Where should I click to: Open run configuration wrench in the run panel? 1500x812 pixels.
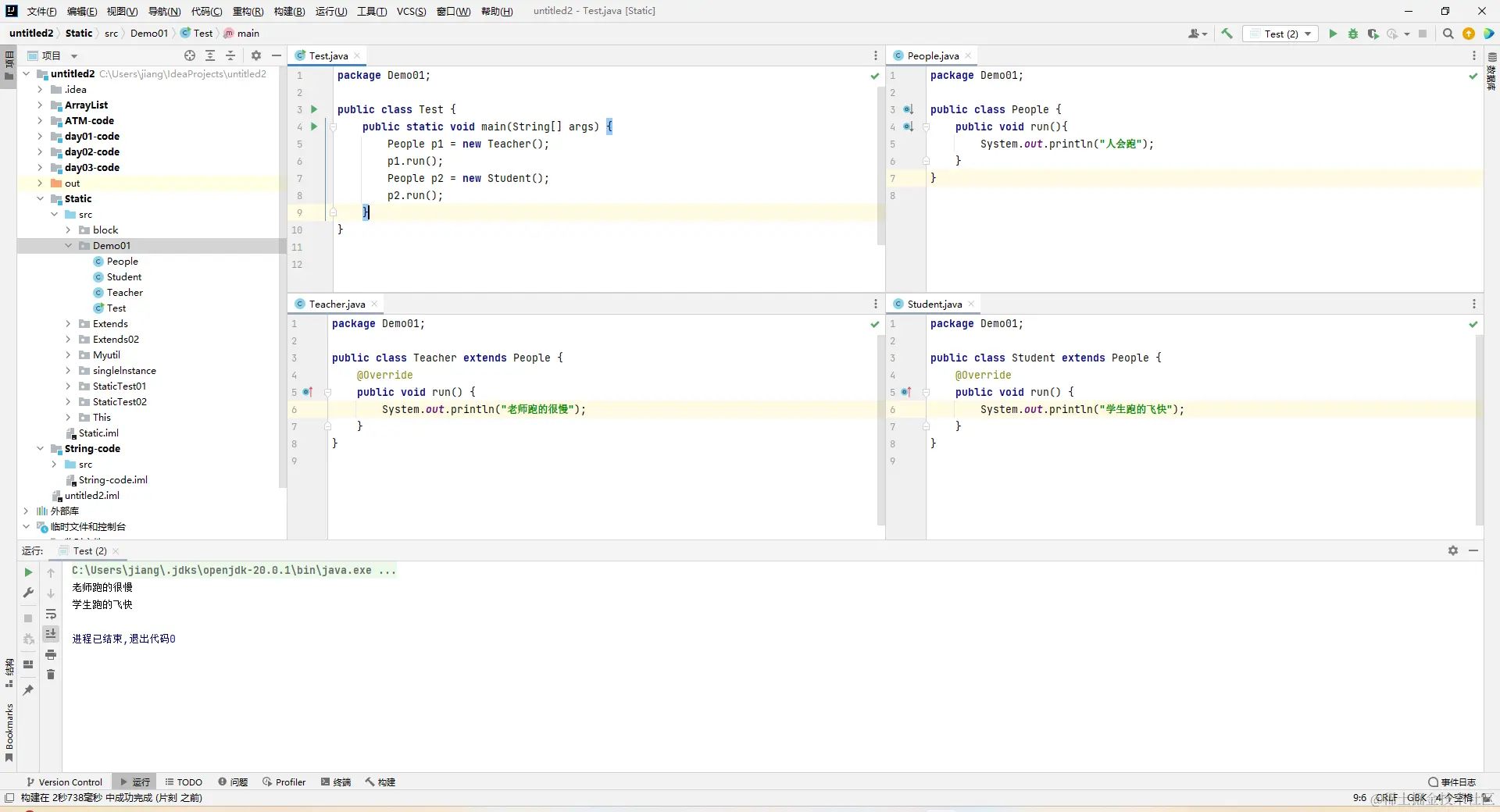(28, 593)
